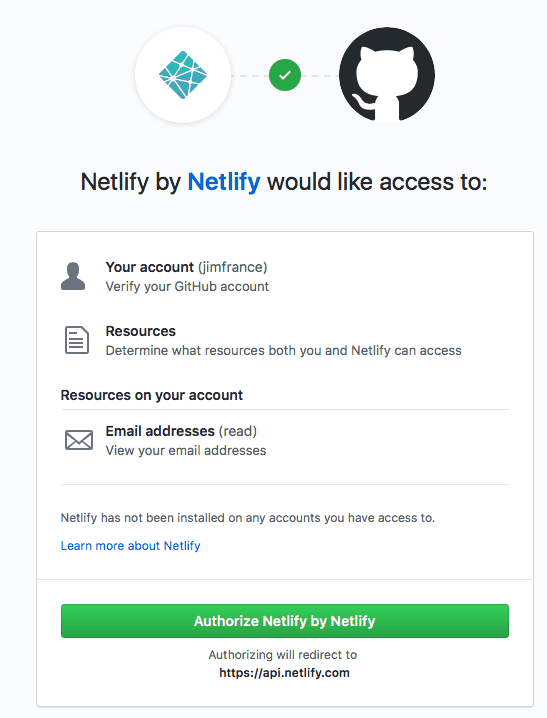Click the Resources permission title
The height and width of the screenshot is (718, 547).
(141, 331)
